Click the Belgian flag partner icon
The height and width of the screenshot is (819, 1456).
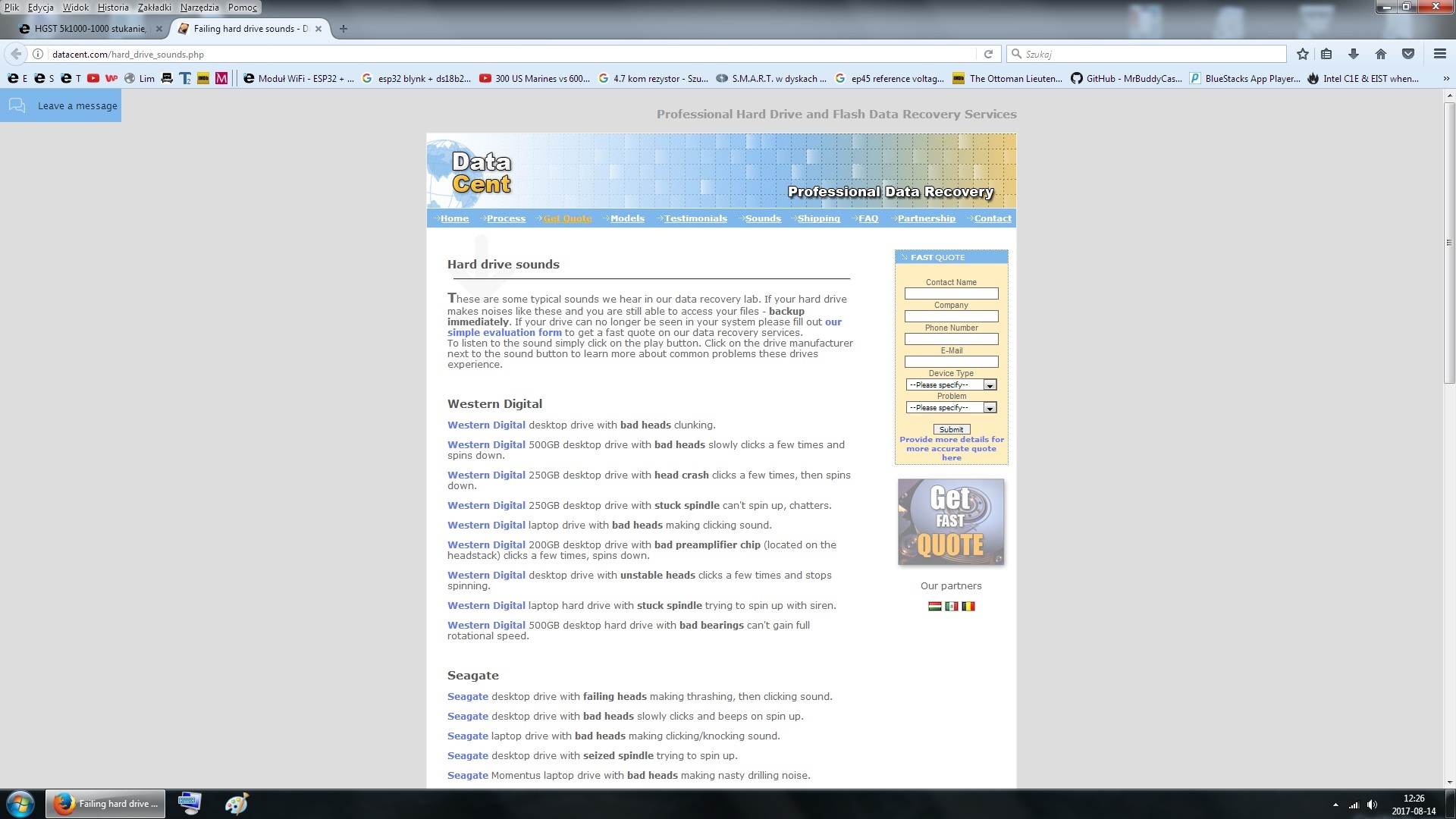coord(968,606)
